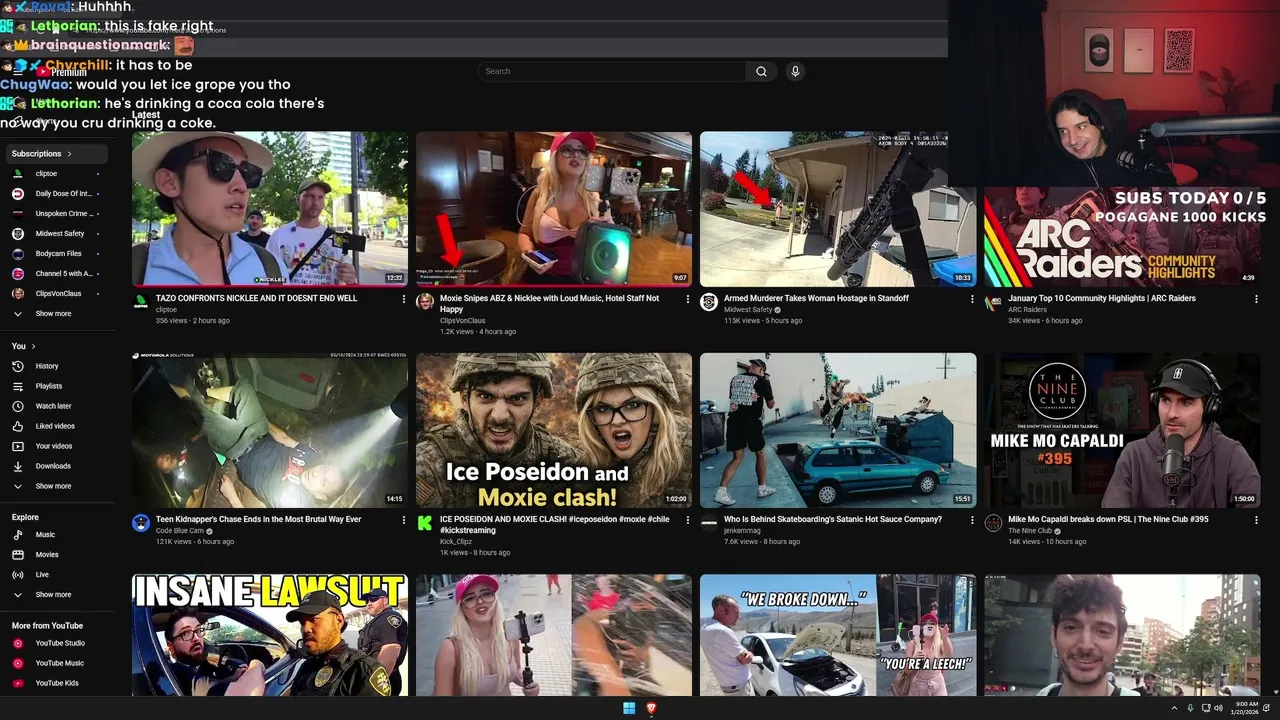This screenshot has height=720, width=1280.
Task: Open Mike Mo Capaldi breaks down PSL title
Action: pos(1108,519)
